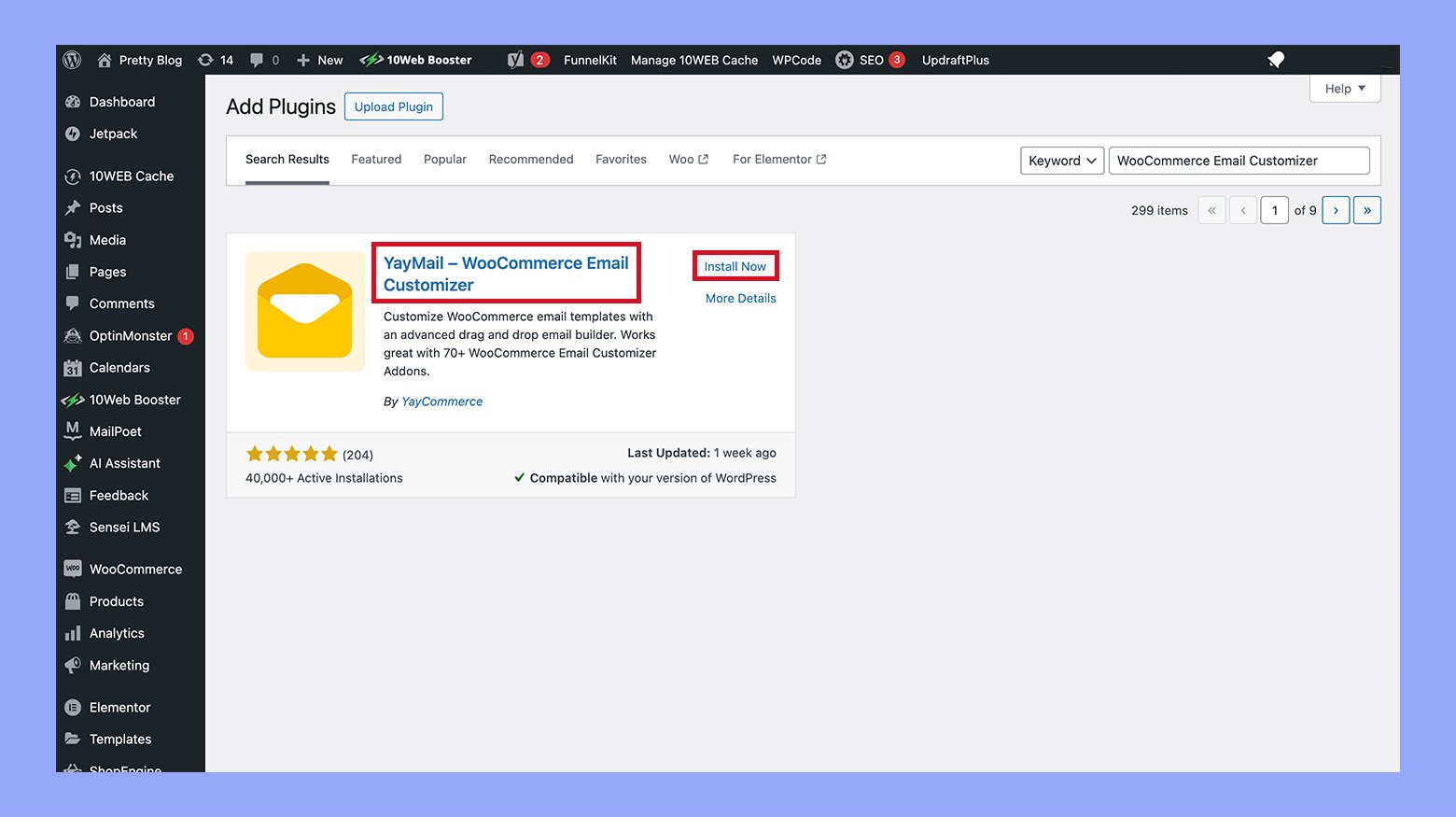This screenshot has width=1456, height=817.
Task: Go to next results page
Action: coord(1336,210)
